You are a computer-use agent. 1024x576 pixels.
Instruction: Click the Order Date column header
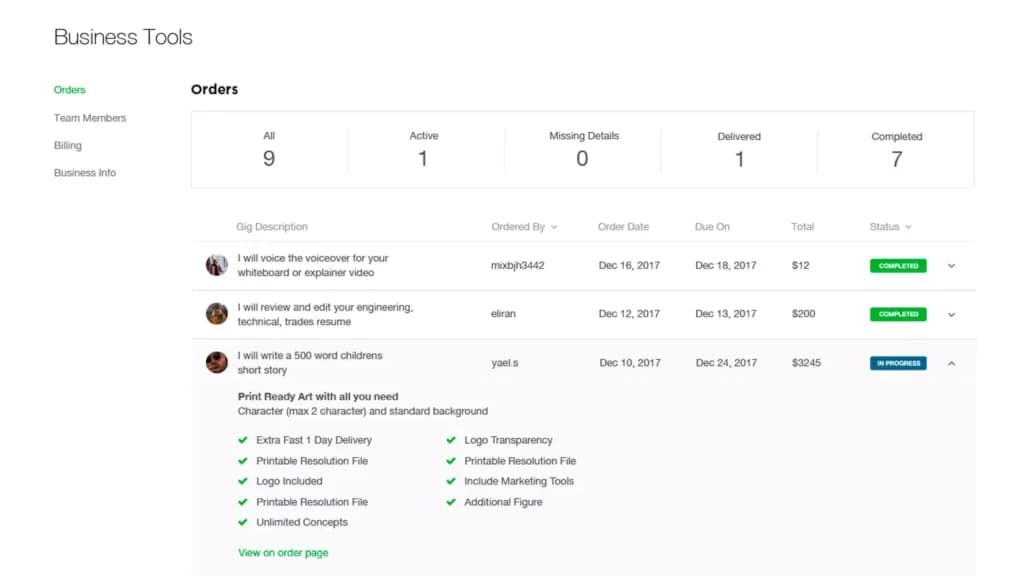click(x=623, y=227)
